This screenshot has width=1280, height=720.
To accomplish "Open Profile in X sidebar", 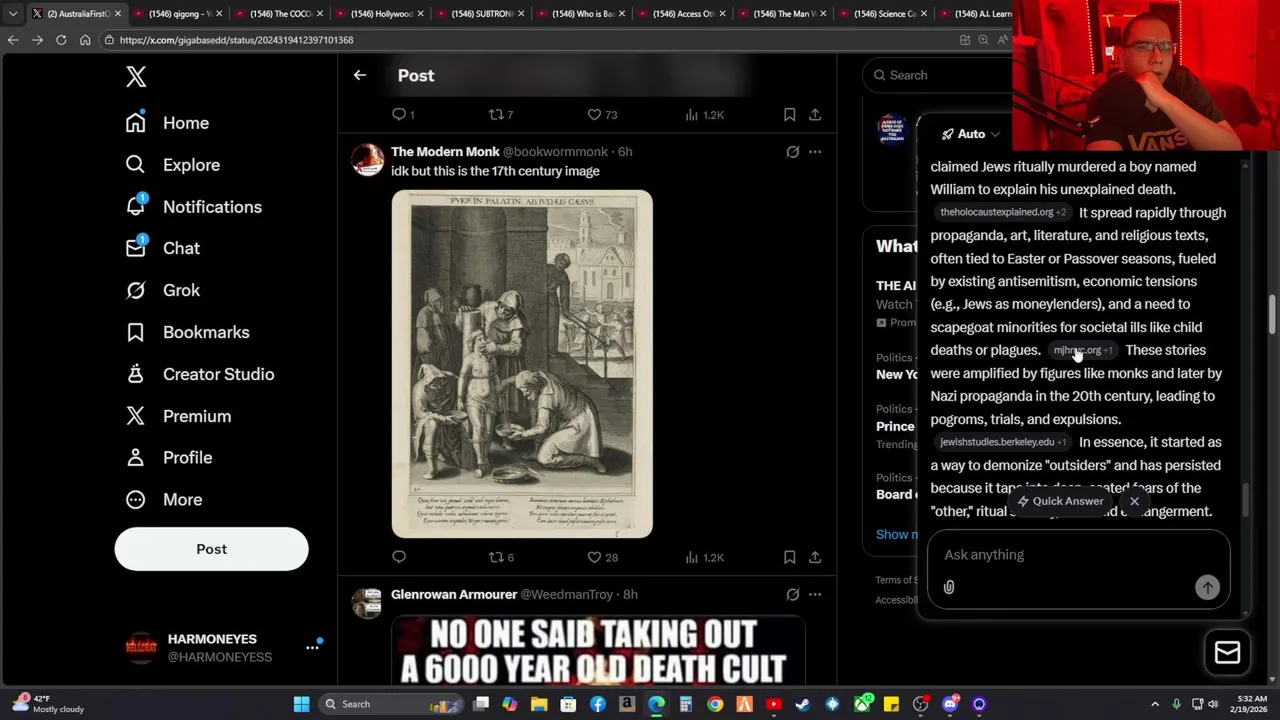I will point(169,457).
